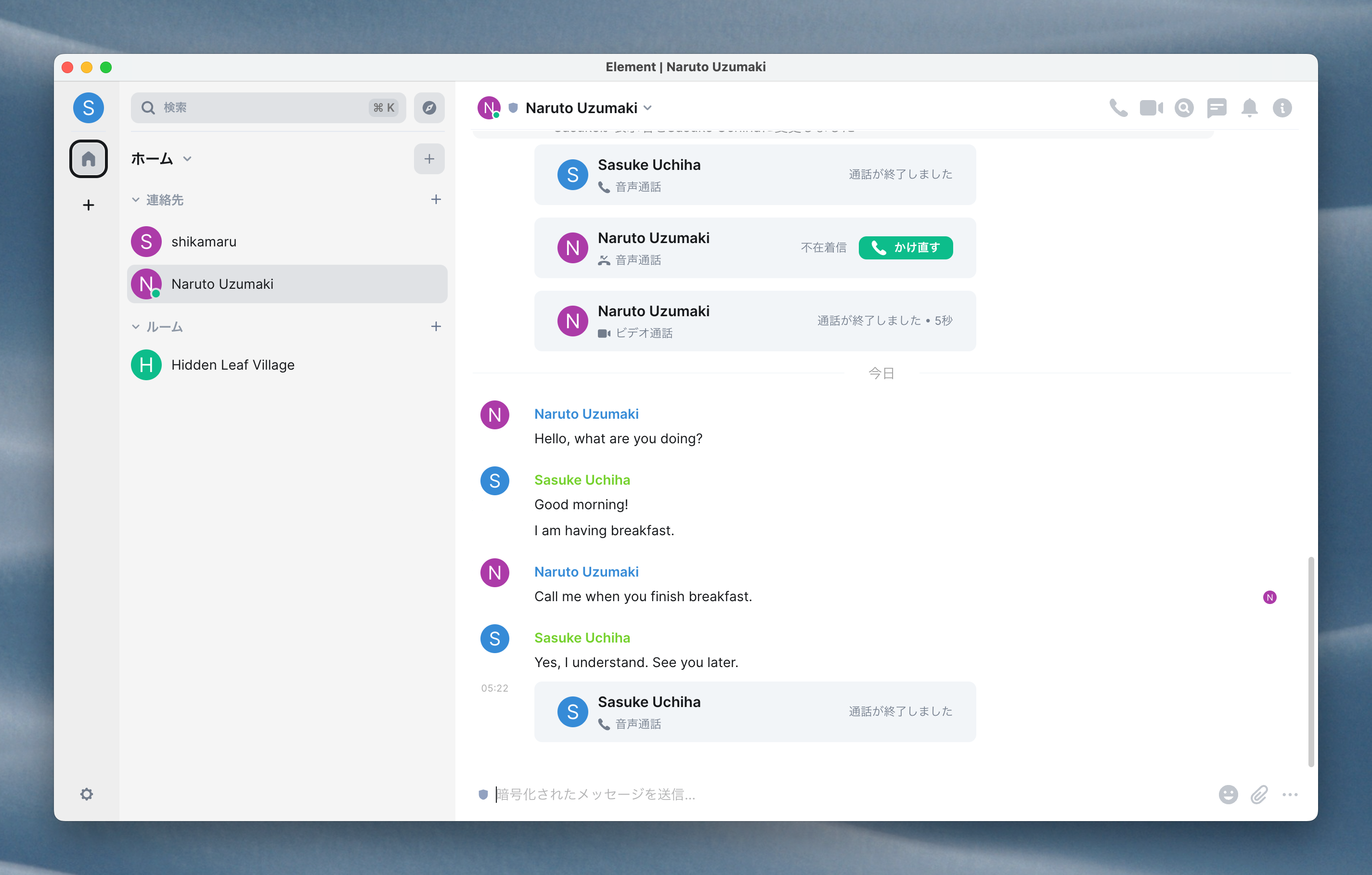Click the attachment paperclip icon
The image size is (1372, 875).
[1259, 794]
